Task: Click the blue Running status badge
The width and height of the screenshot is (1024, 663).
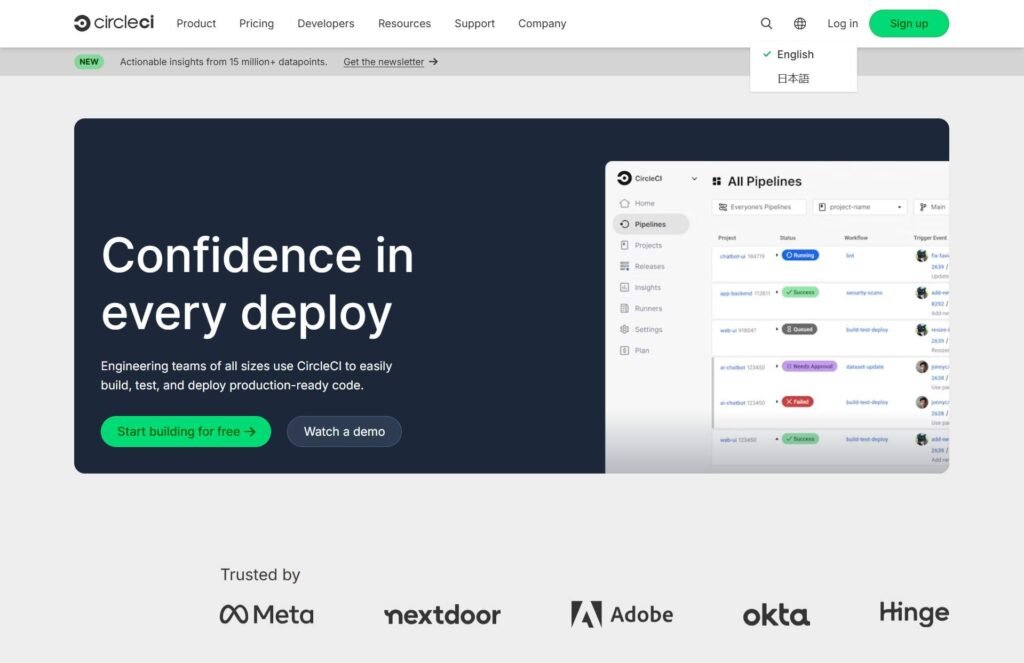Action: pos(800,255)
